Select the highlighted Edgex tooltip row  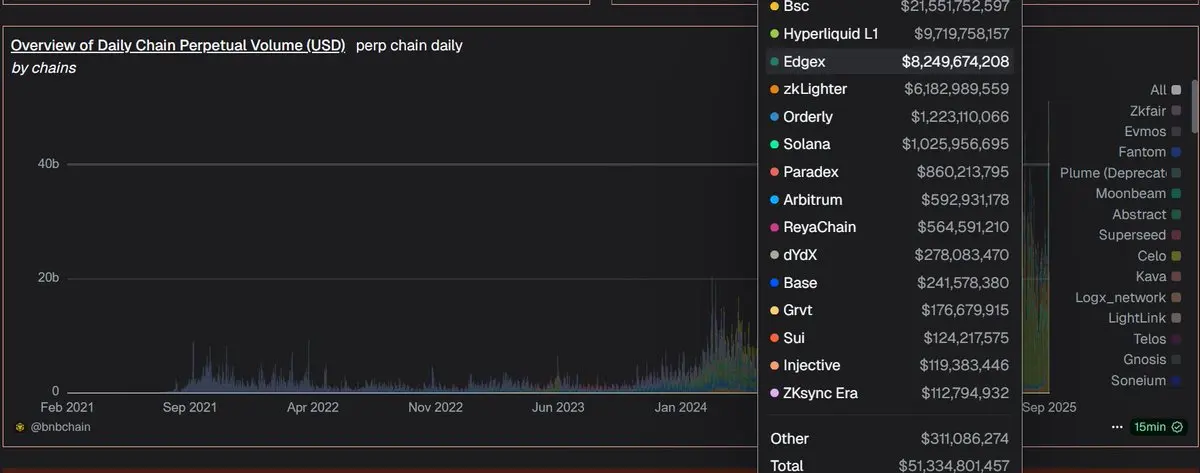pos(890,61)
